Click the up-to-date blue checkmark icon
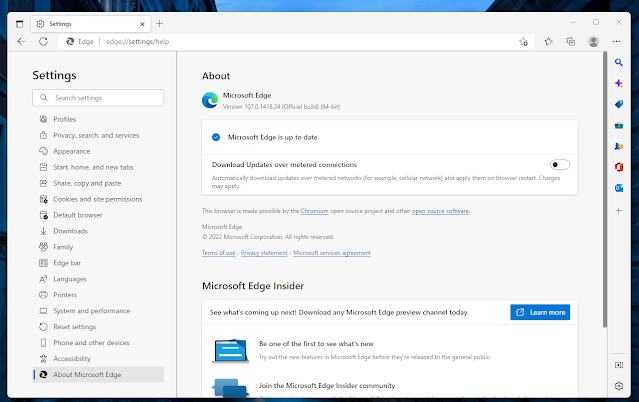 [x=216, y=137]
